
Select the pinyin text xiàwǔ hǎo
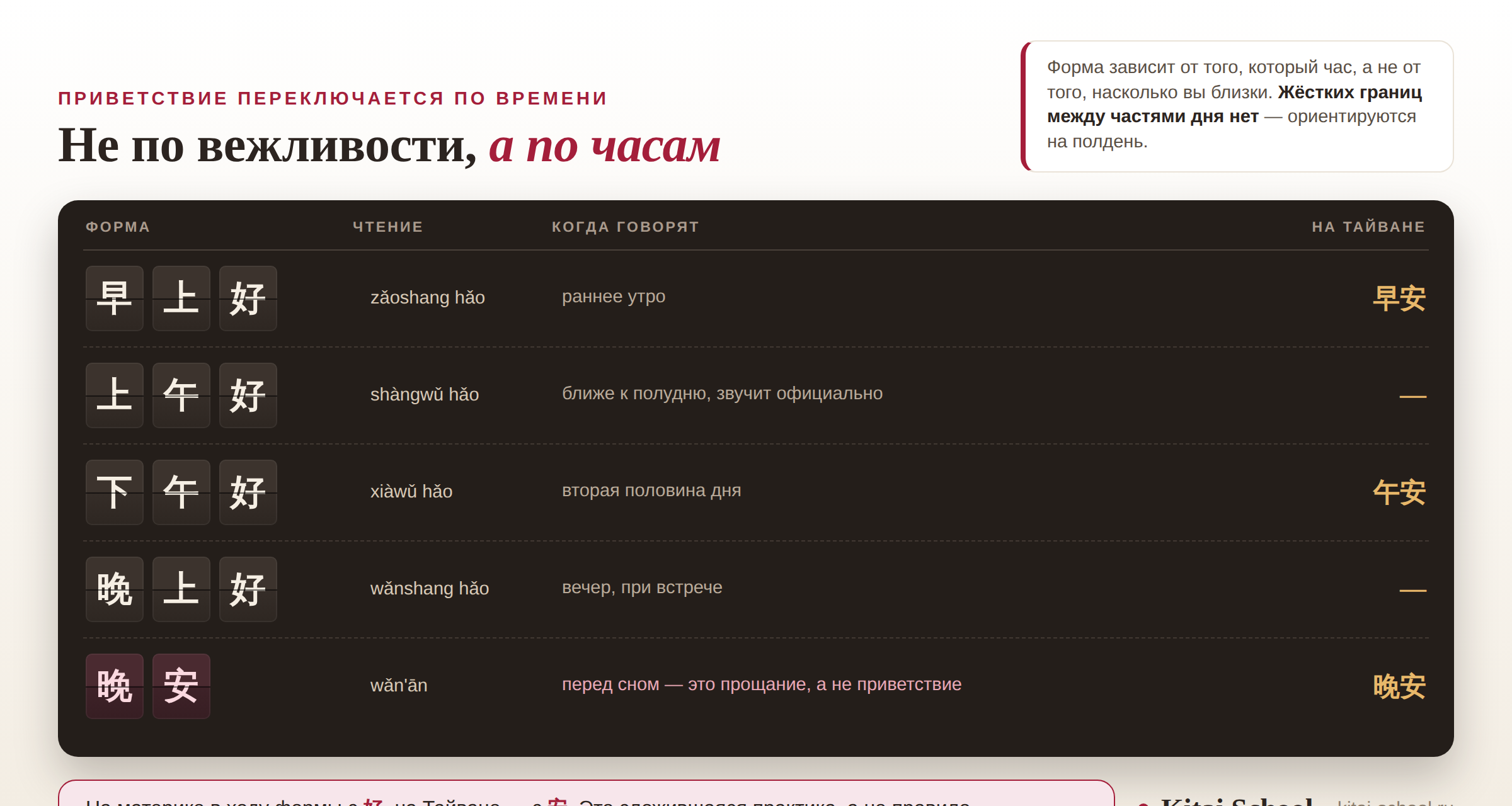[x=411, y=491]
